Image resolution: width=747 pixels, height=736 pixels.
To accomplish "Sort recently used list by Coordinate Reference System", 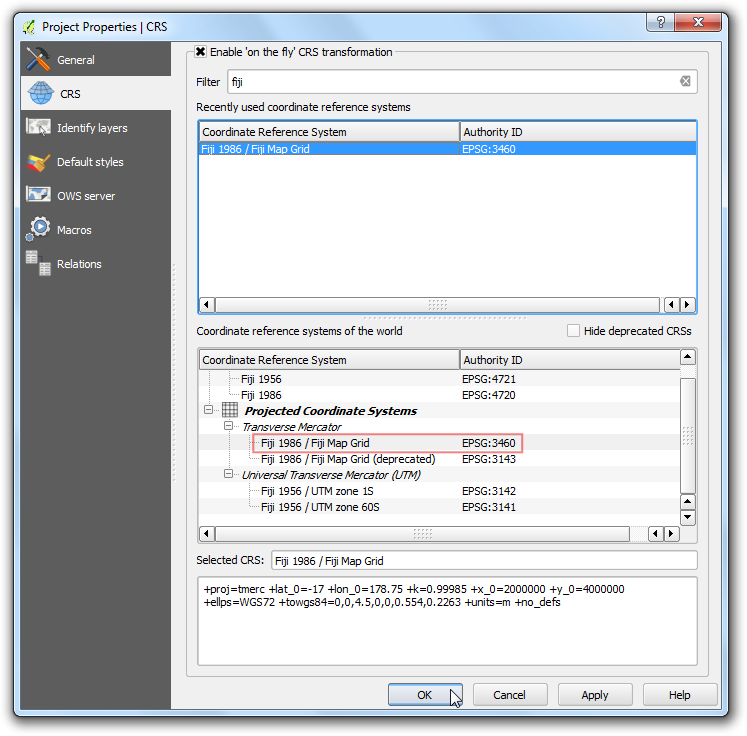I will tap(328, 132).
